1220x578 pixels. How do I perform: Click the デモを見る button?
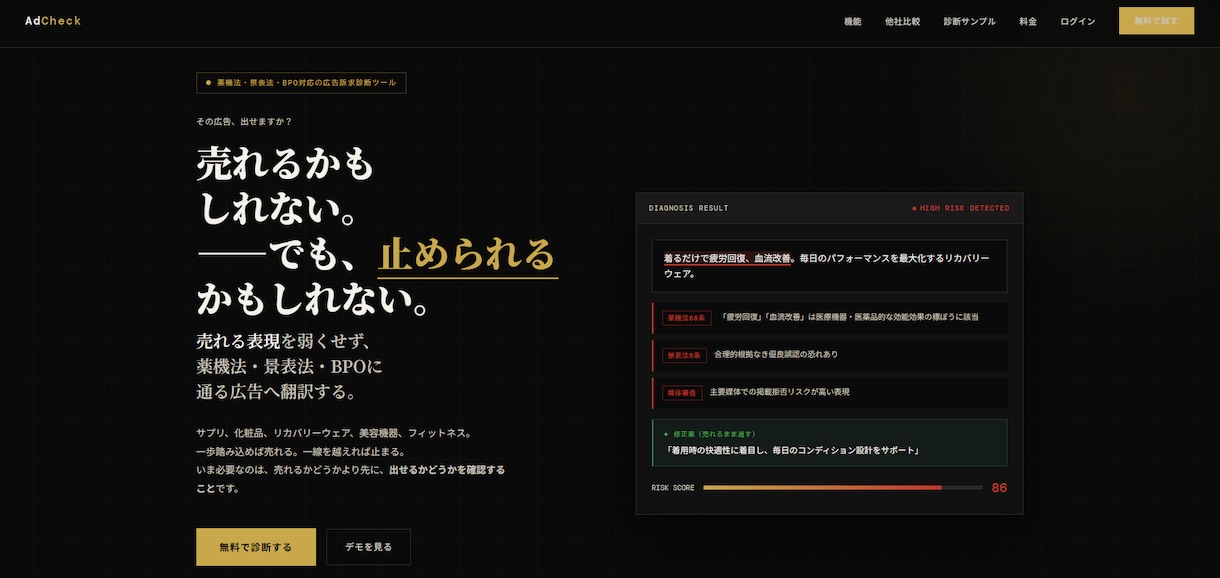coord(368,547)
